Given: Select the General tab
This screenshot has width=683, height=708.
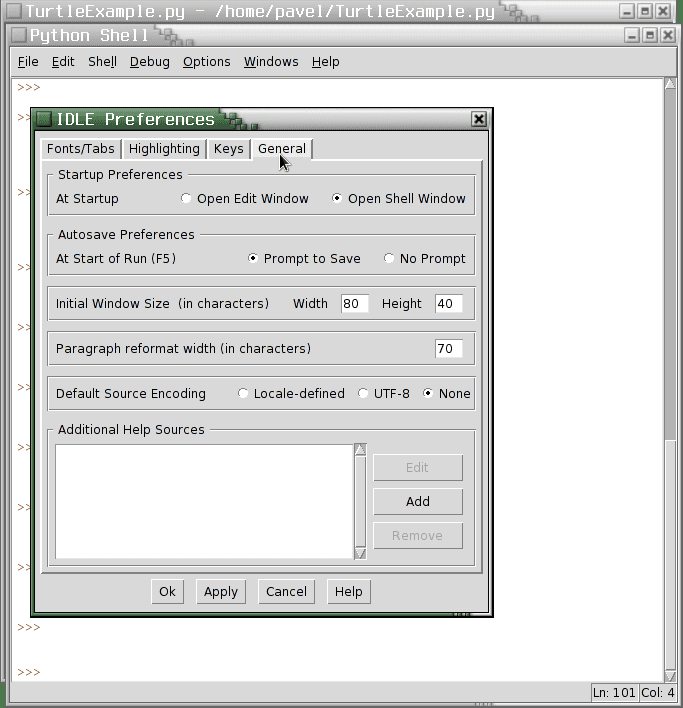Looking at the screenshot, I should pyautogui.click(x=282, y=149).
